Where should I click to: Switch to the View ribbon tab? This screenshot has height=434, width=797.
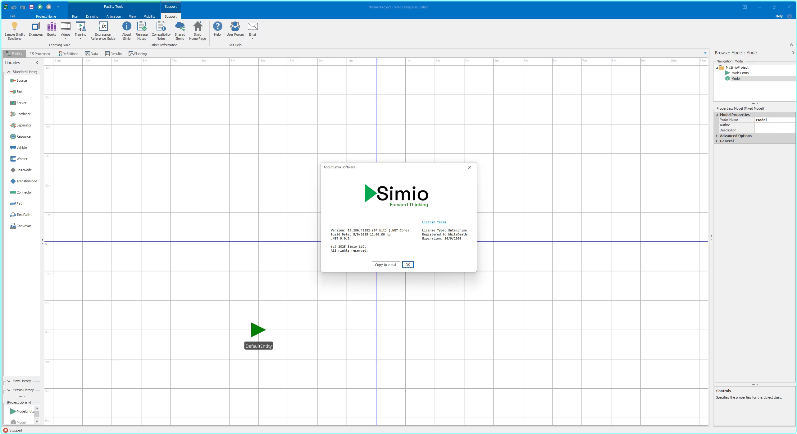[132, 16]
